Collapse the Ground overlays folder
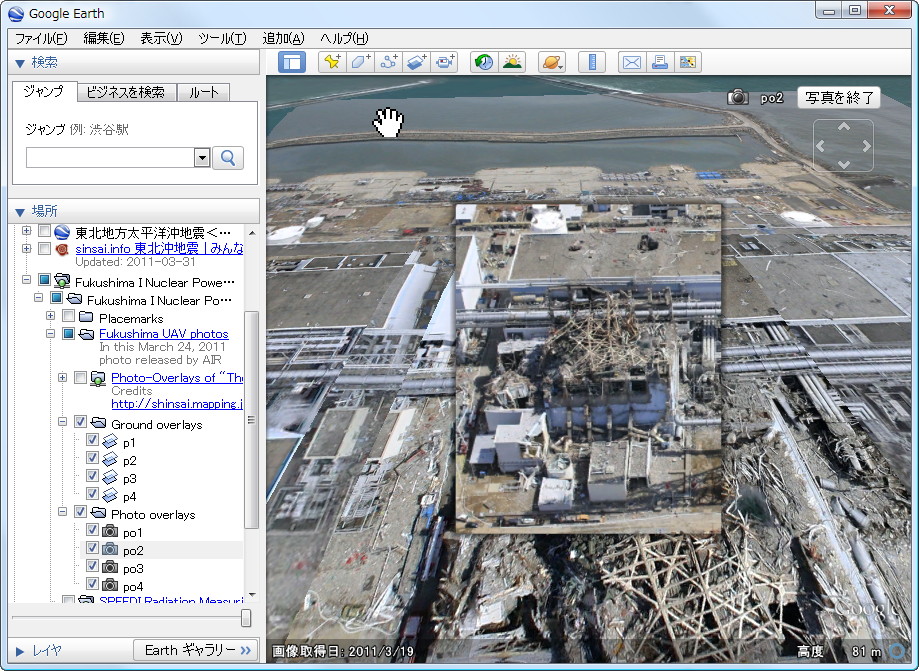The height and width of the screenshot is (671, 919). tap(63, 424)
